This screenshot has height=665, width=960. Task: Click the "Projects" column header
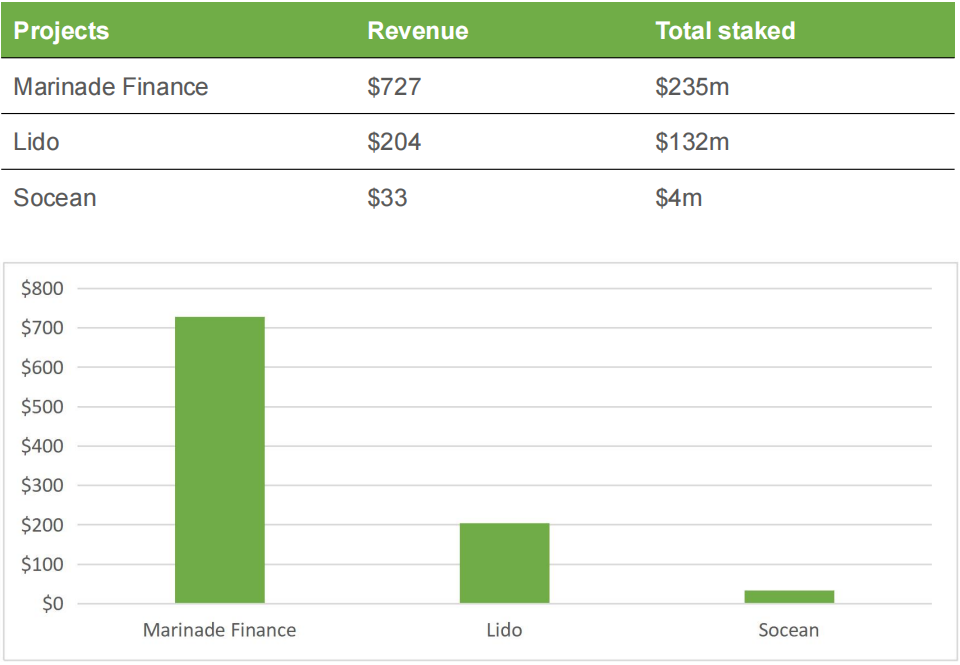coord(61,31)
